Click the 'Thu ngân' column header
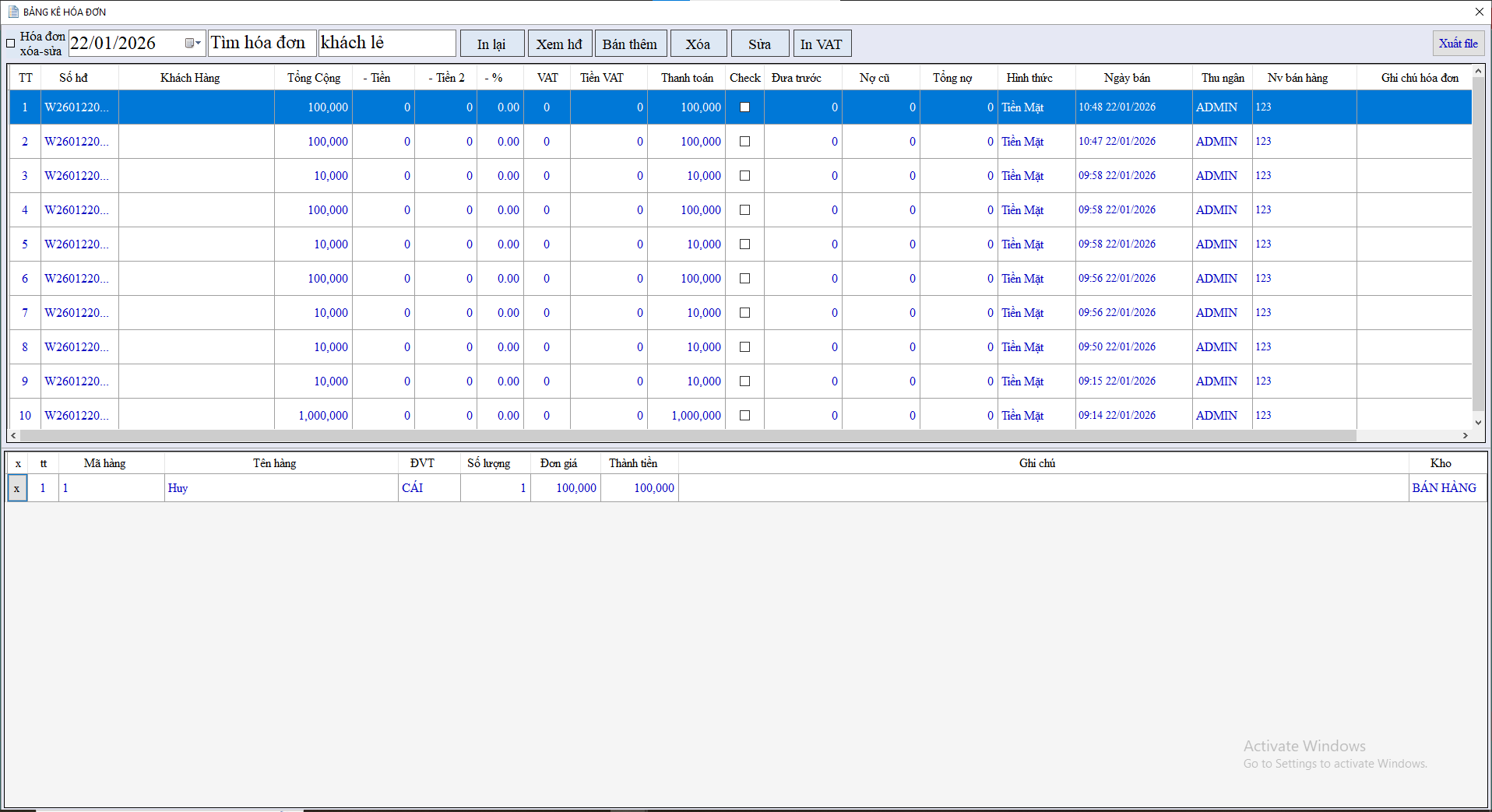This screenshot has width=1492, height=812. [x=1223, y=78]
